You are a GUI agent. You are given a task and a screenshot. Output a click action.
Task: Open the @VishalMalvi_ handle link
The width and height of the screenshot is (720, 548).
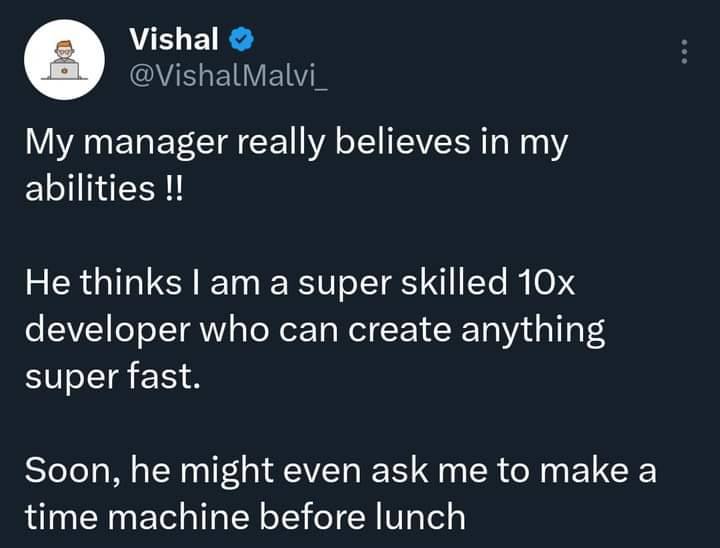(x=228, y=76)
